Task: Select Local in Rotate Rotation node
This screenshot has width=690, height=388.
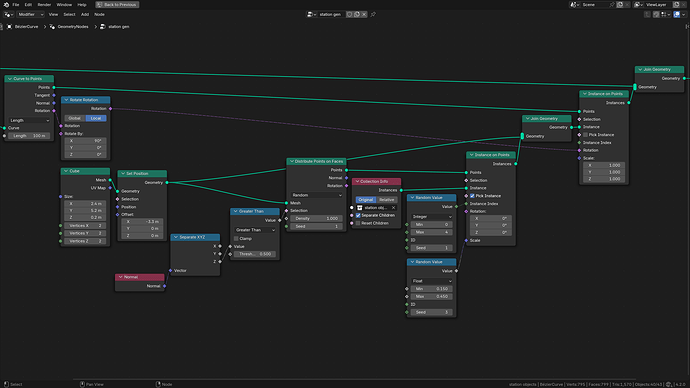Action: 96,118
